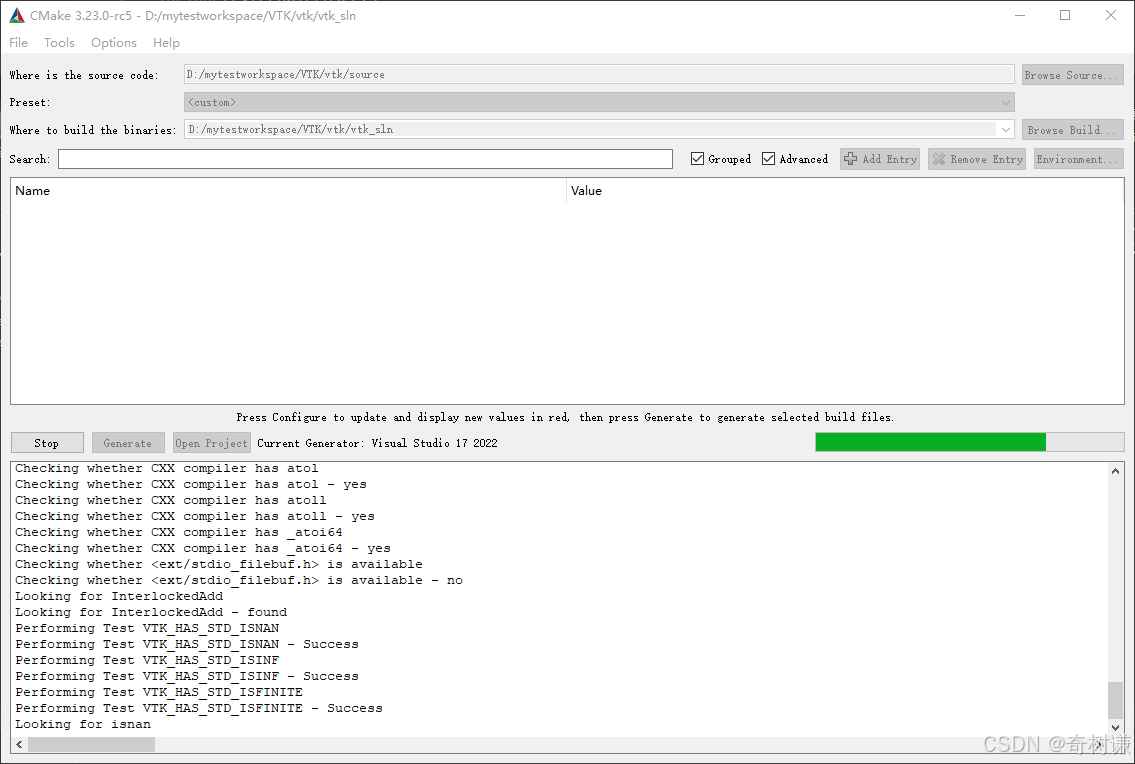Focus the Search input field
The width and height of the screenshot is (1135, 764).
[x=366, y=159]
